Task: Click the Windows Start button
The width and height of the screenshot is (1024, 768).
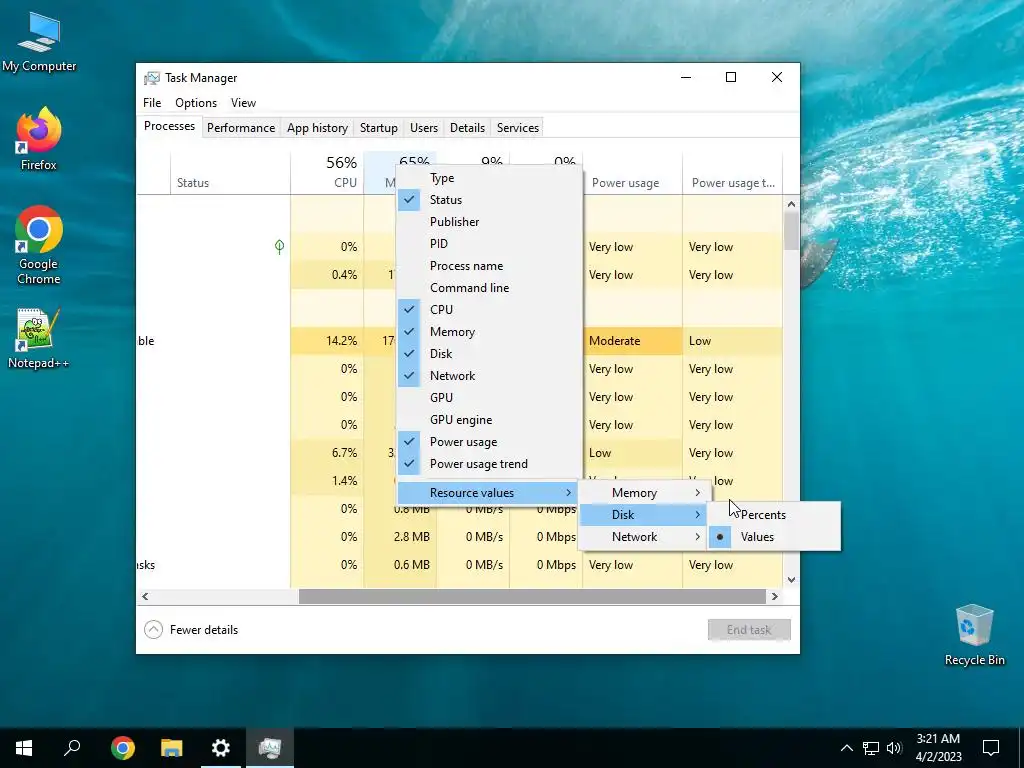Action: click(x=24, y=748)
